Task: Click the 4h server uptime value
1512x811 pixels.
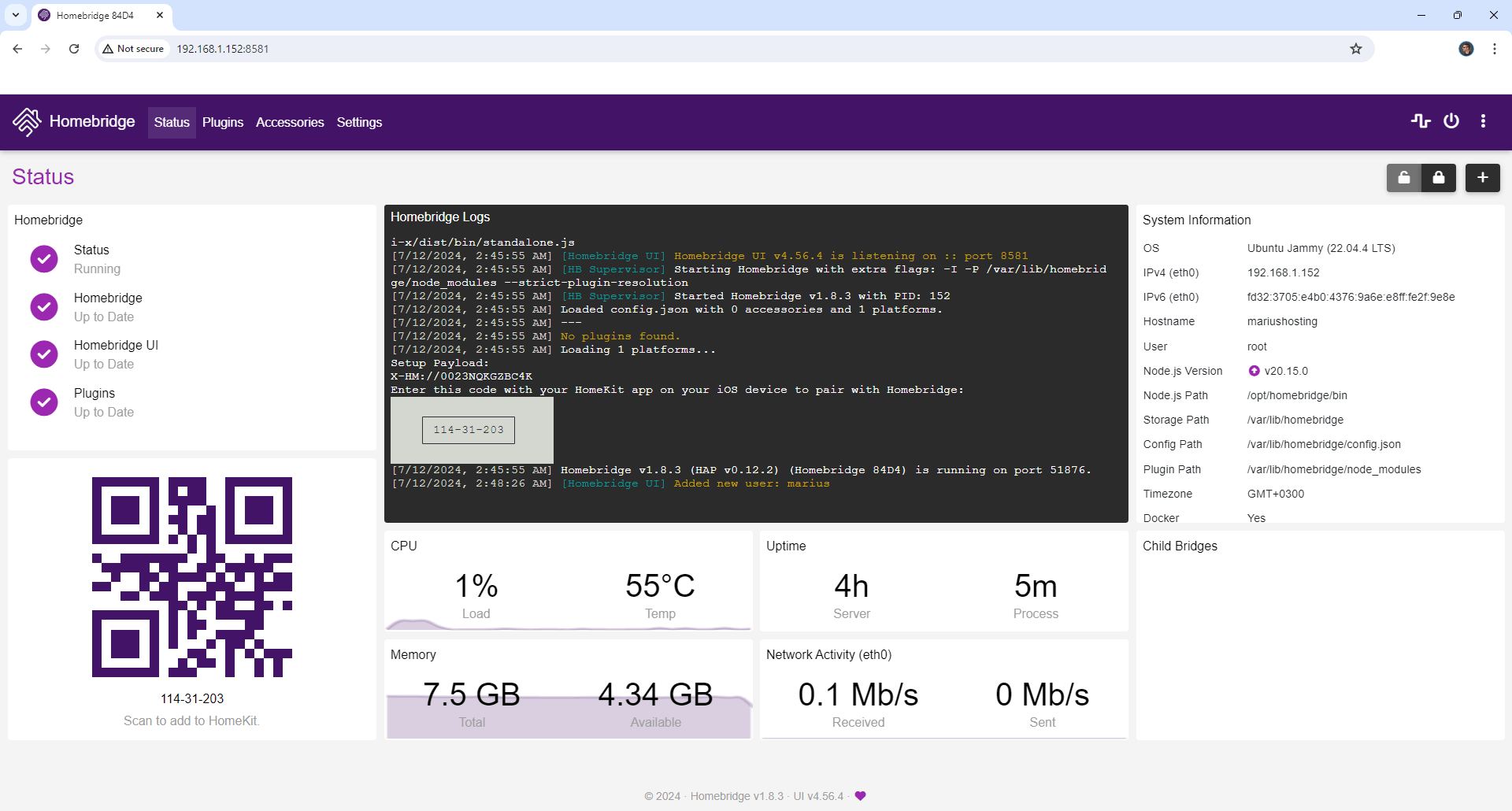Action: coord(851,587)
